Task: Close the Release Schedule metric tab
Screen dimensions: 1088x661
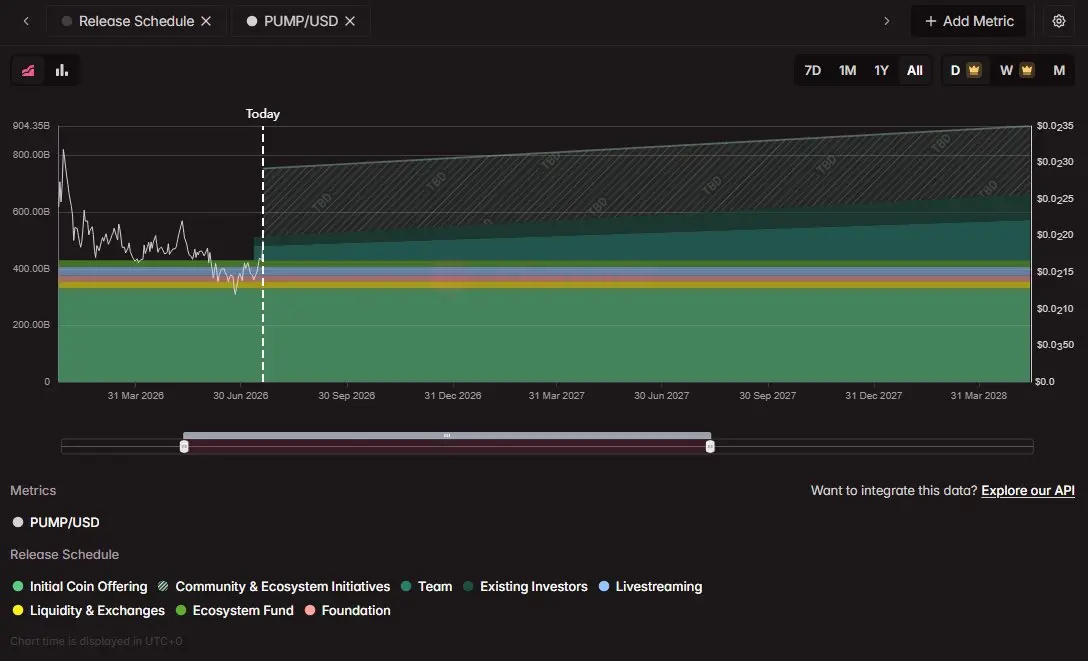Action: point(206,21)
